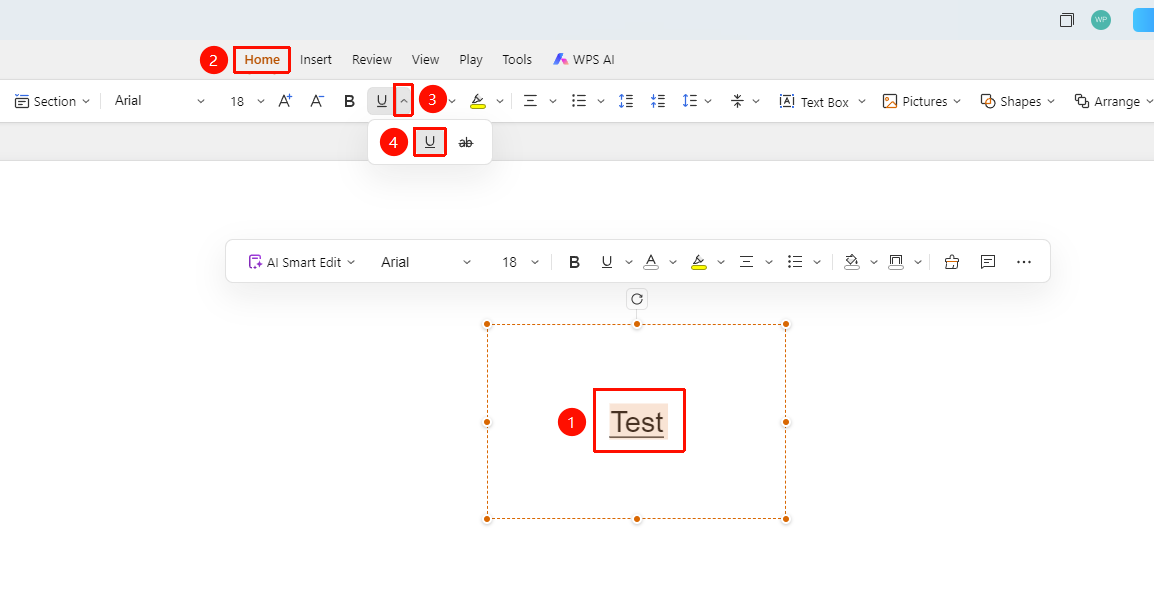Viewport: 1154px width, 607px height.
Task: Toggle Bold in the ribbon
Action: pyautogui.click(x=350, y=101)
